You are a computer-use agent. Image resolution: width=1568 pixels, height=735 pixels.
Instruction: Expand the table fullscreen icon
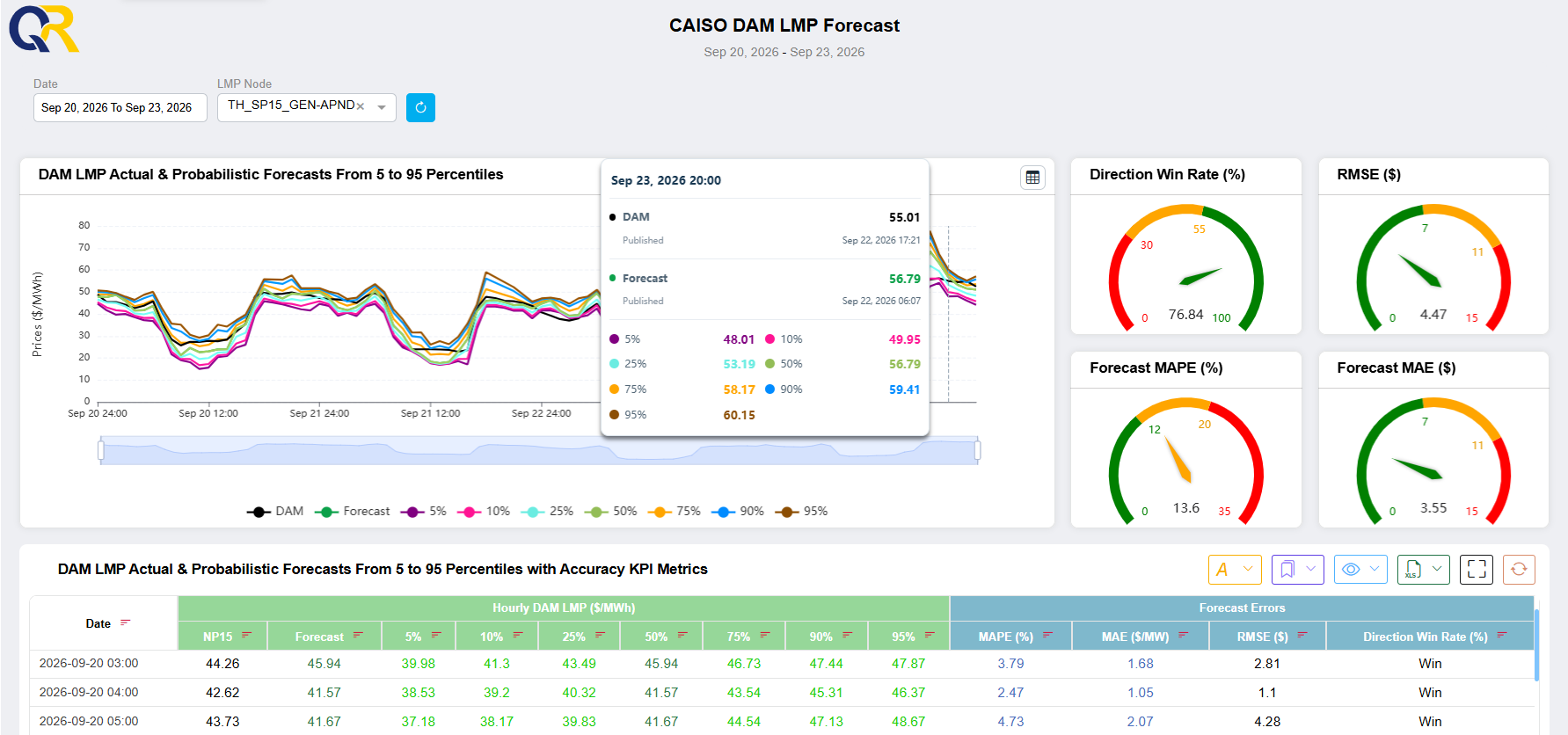click(1477, 570)
